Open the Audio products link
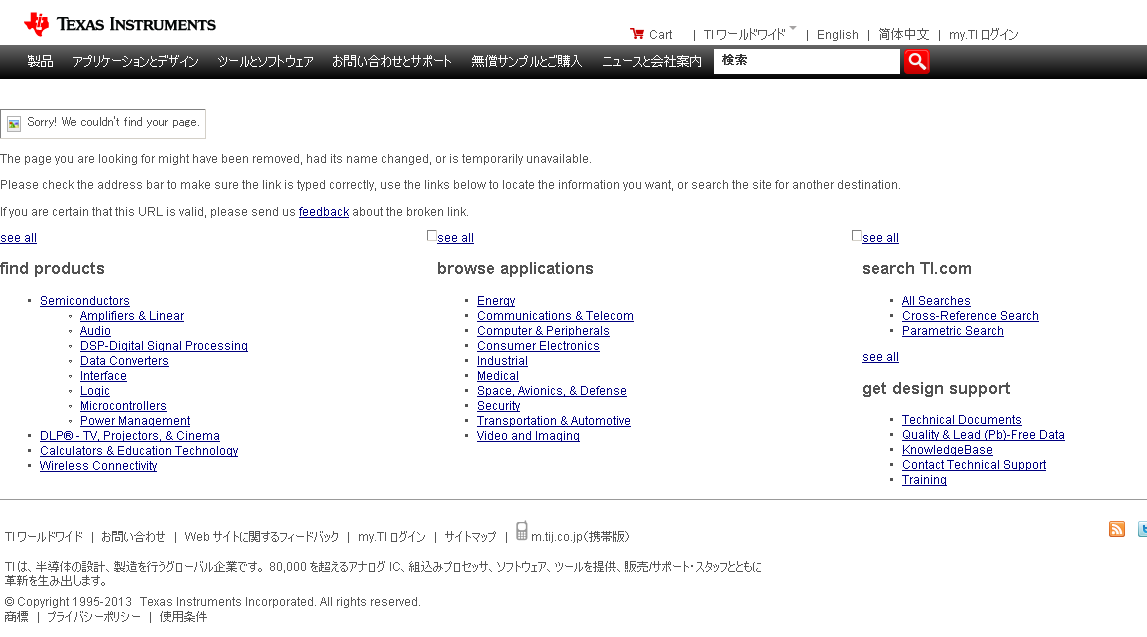This screenshot has width=1147, height=637. point(95,331)
